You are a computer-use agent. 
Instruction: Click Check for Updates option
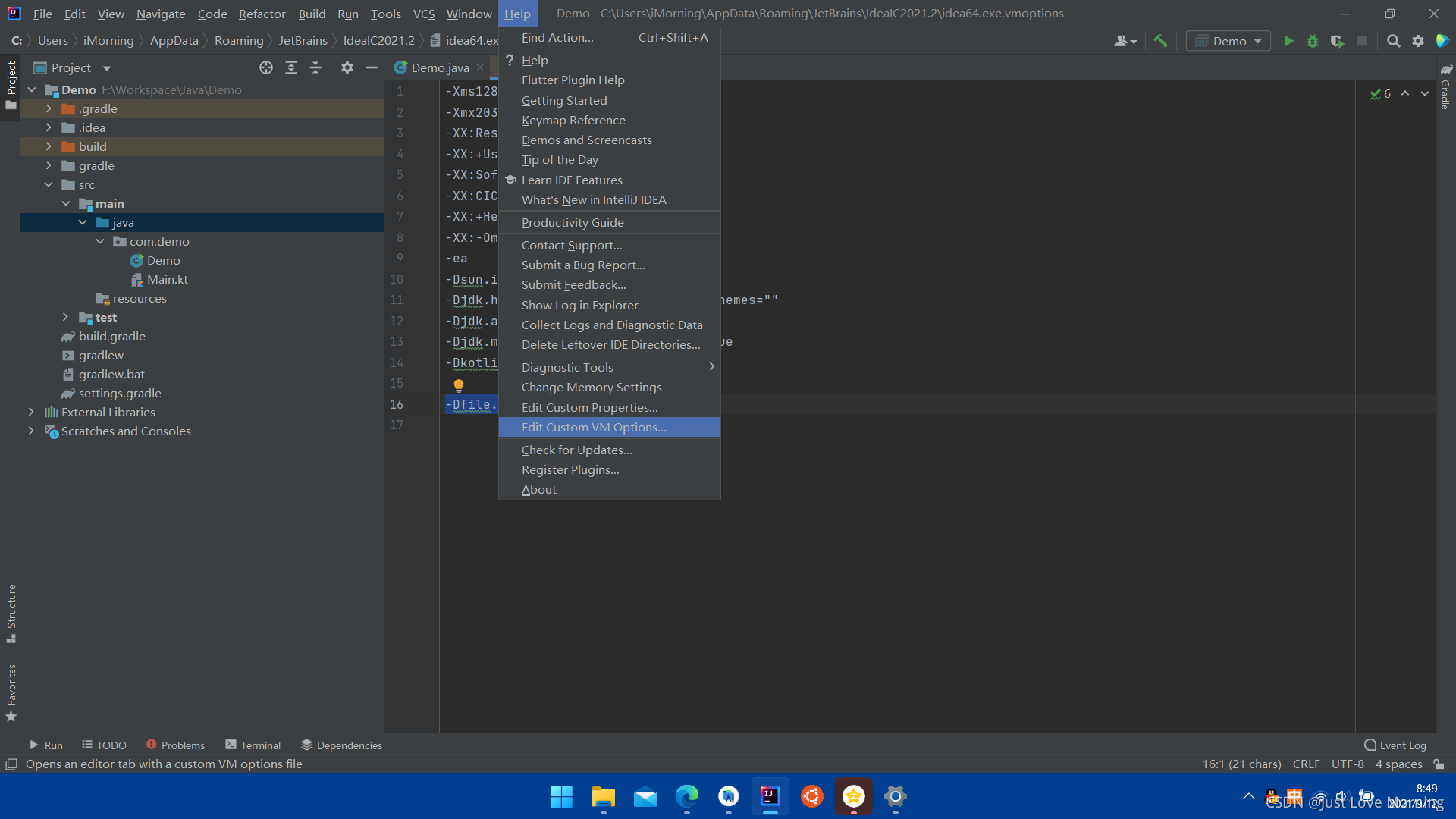click(576, 450)
